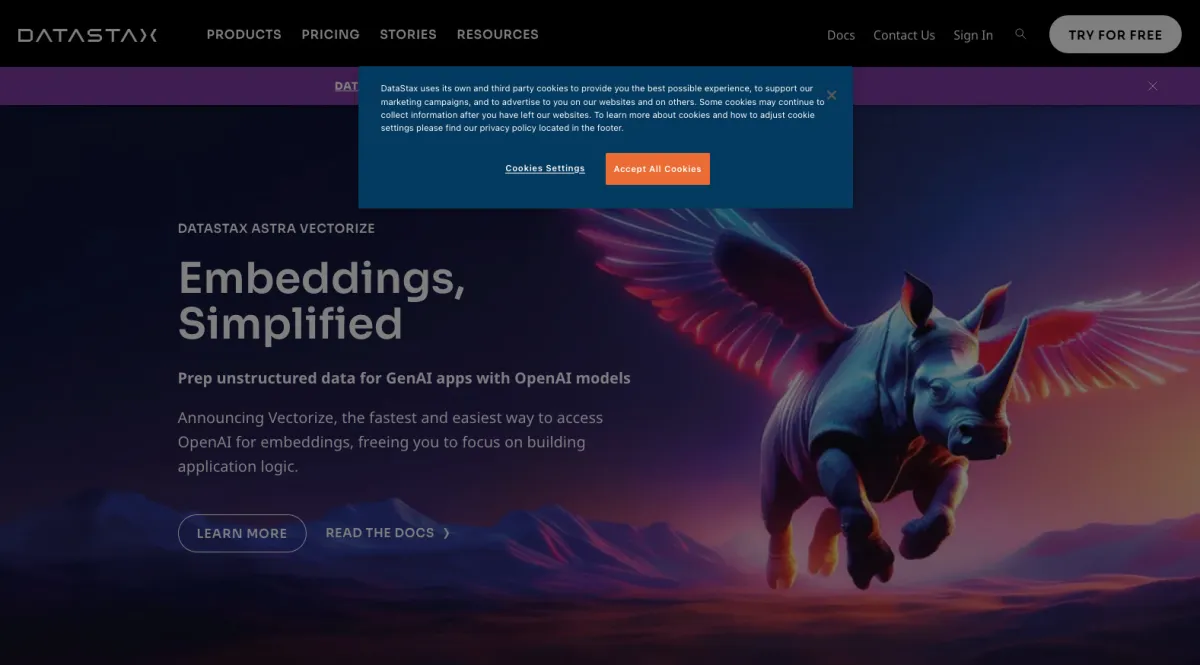Close the cookie notice with X
This screenshot has height=665, width=1200.
(831, 95)
